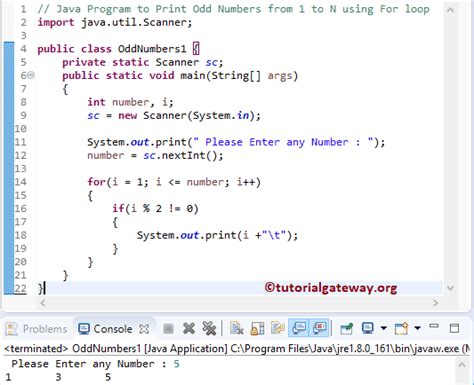Expand the Open Console dropdown arrow
This screenshot has width=474, height=385.
tap(417, 328)
